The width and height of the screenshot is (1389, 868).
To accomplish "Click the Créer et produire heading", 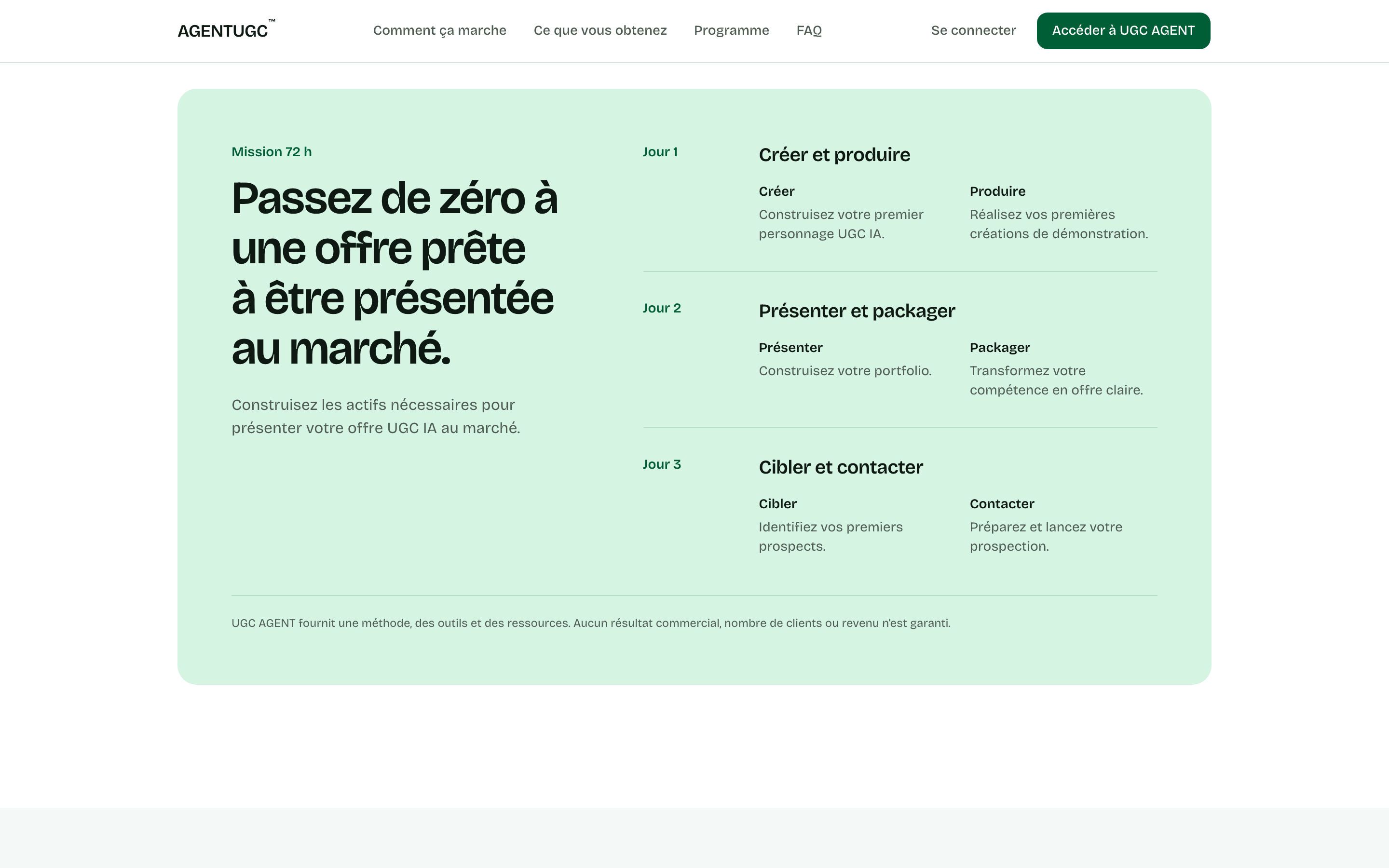I will pos(834,154).
